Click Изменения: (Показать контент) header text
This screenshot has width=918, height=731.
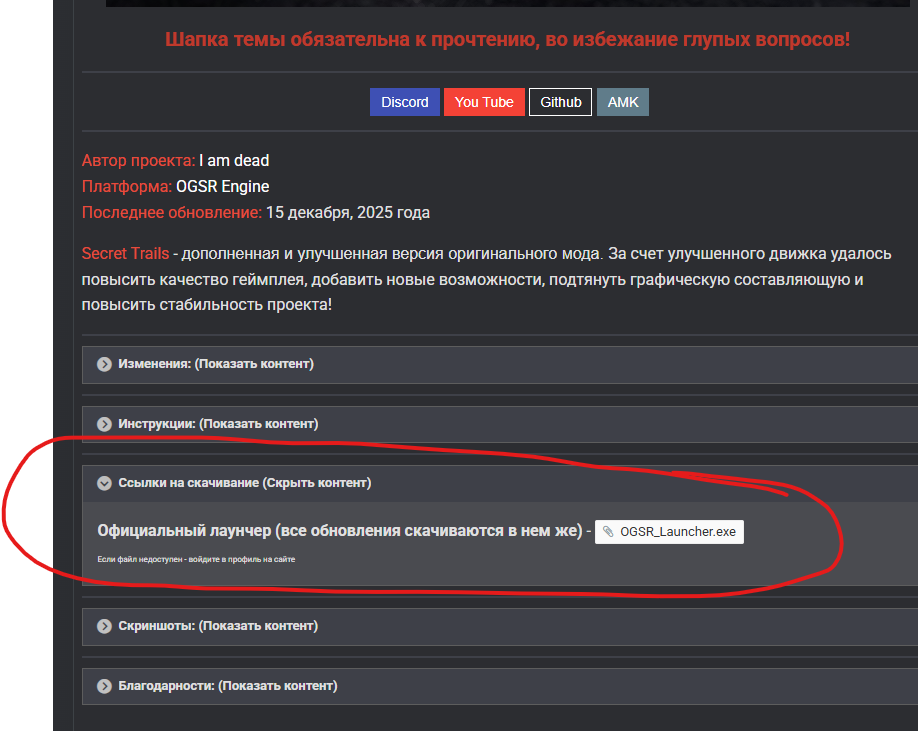pyautogui.click(x=216, y=363)
